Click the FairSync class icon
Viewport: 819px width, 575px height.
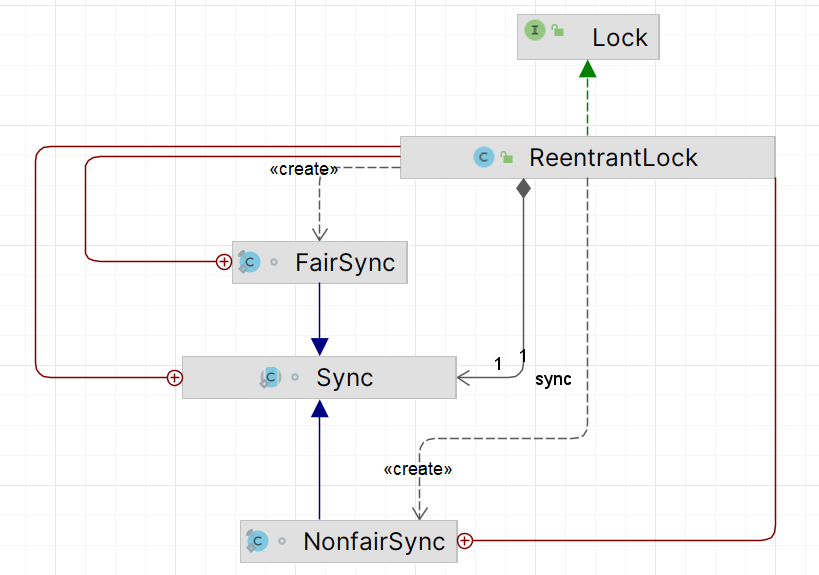[x=250, y=263]
